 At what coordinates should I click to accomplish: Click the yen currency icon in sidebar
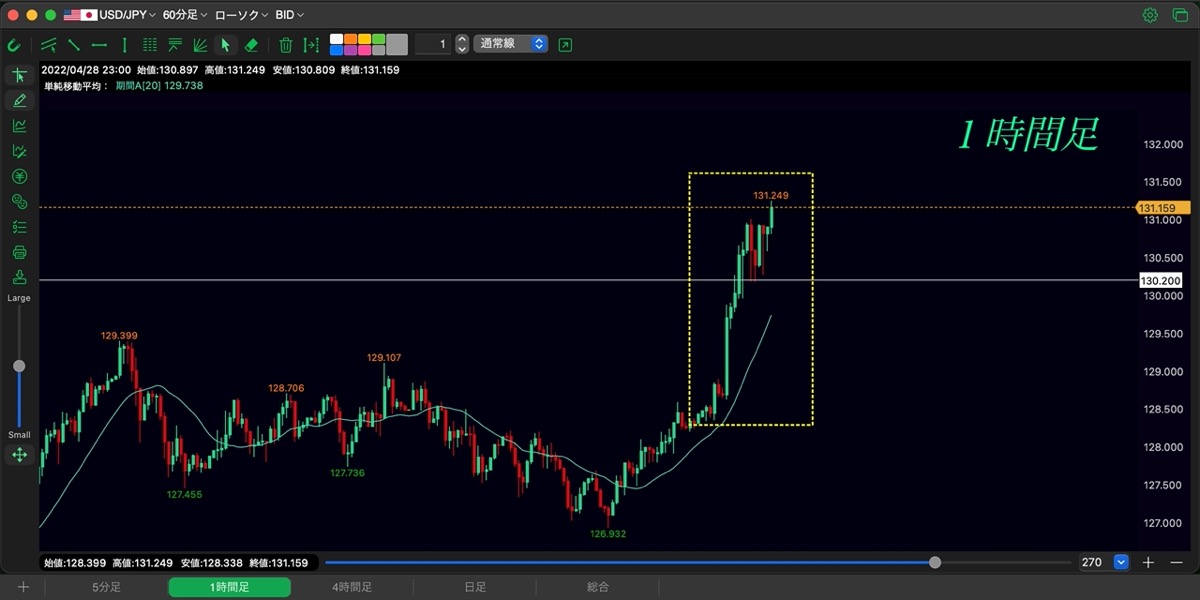[x=19, y=176]
